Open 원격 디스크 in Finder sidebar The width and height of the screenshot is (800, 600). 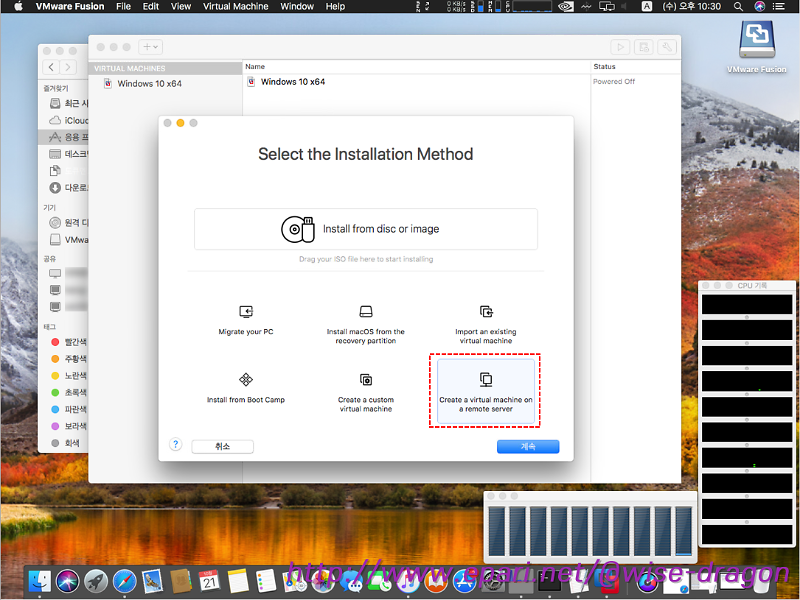[68, 222]
